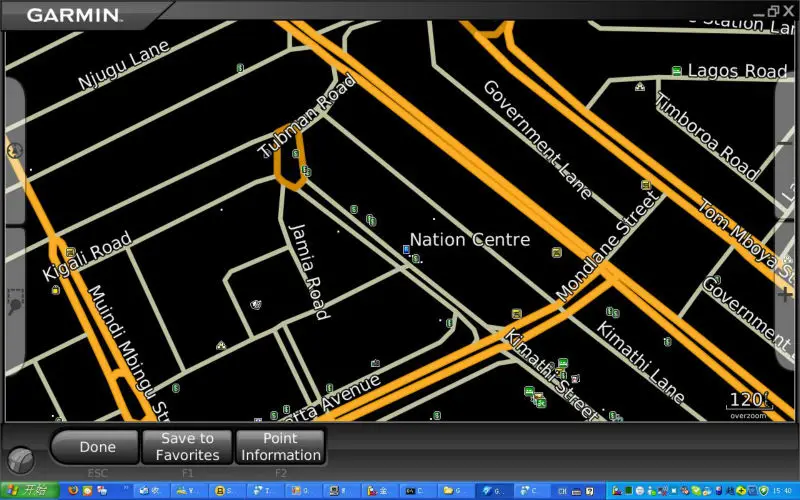Select the yellow POI icon on Kigali Road
This screenshot has height=500, width=800.
click(x=70, y=252)
